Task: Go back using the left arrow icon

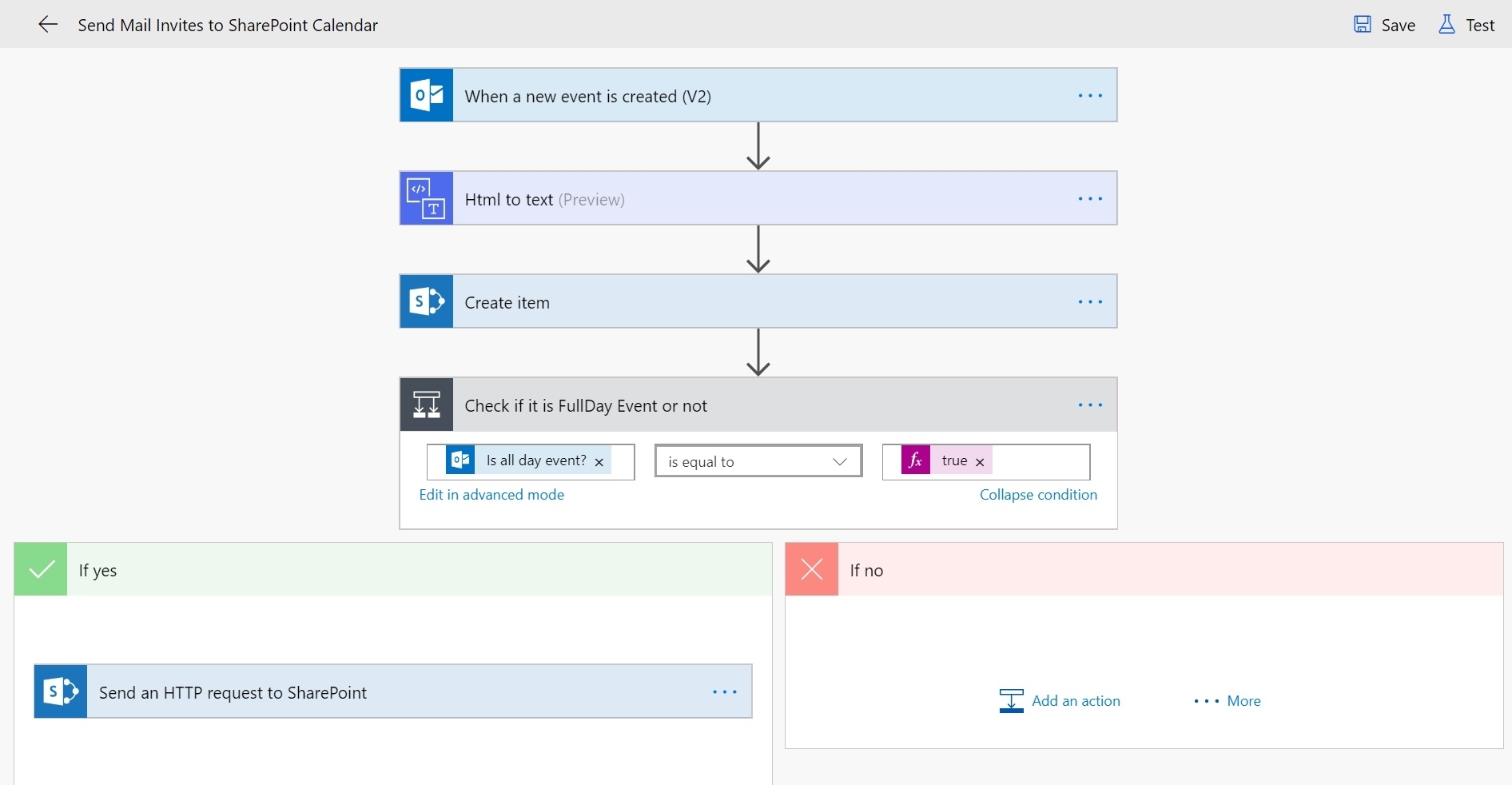Action: click(48, 25)
